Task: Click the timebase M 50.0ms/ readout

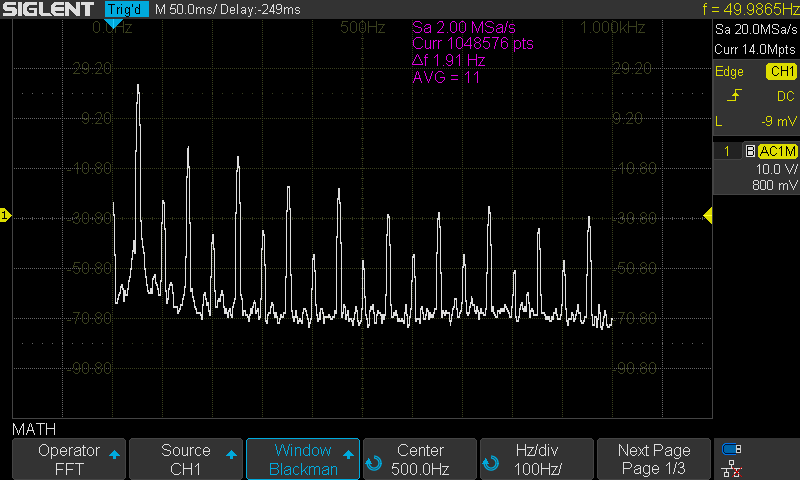Action: point(184,10)
